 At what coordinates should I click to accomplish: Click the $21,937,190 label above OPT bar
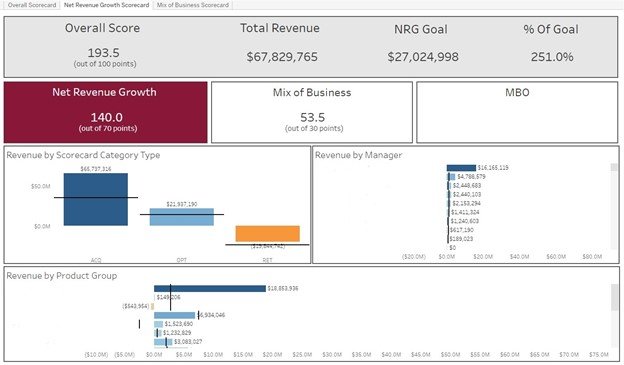tap(181, 204)
